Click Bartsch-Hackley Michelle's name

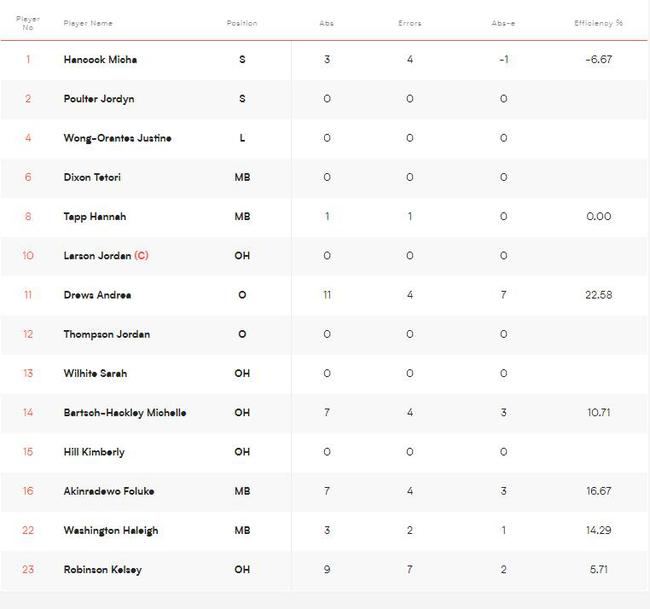[x=124, y=413]
